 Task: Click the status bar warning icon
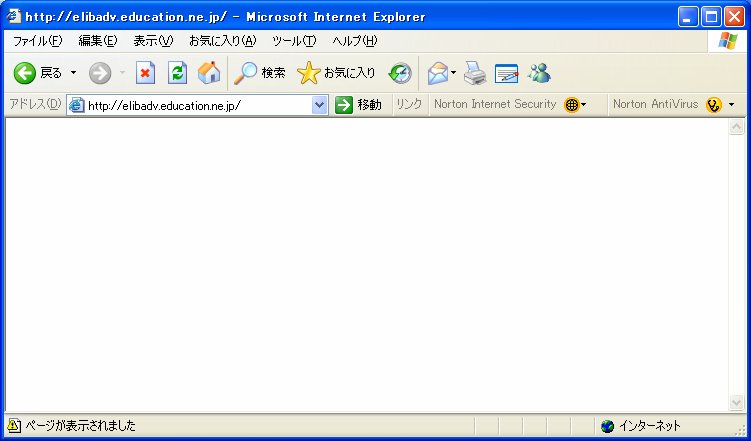14,425
